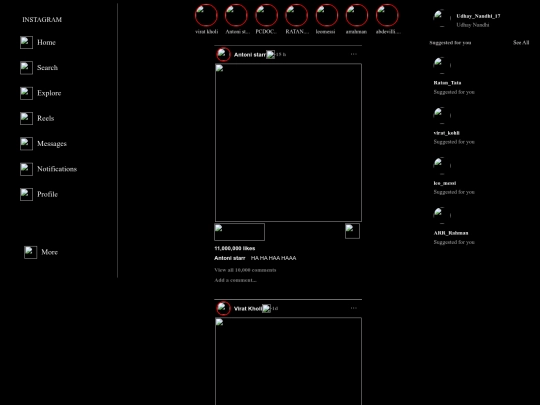Image resolution: width=540 pixels, height=405 pixels.
Task: Click leo_messi suggested username
Action: pyautogui.click(x=445, y=183)
